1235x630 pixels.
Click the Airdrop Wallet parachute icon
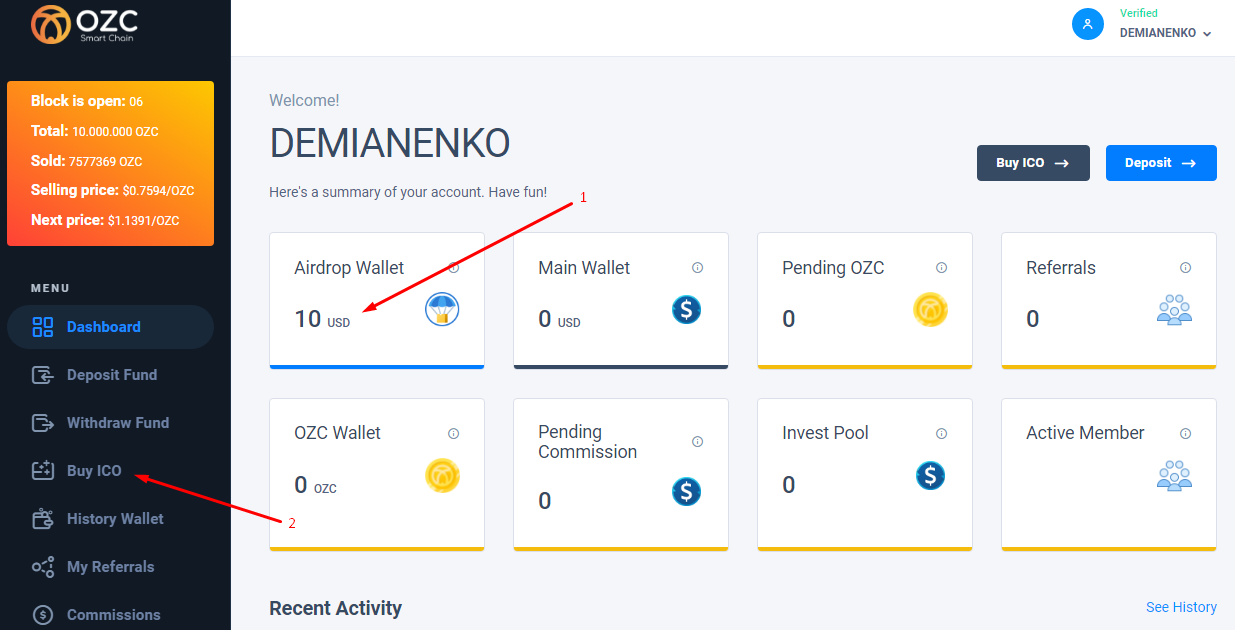pos(442,310)
